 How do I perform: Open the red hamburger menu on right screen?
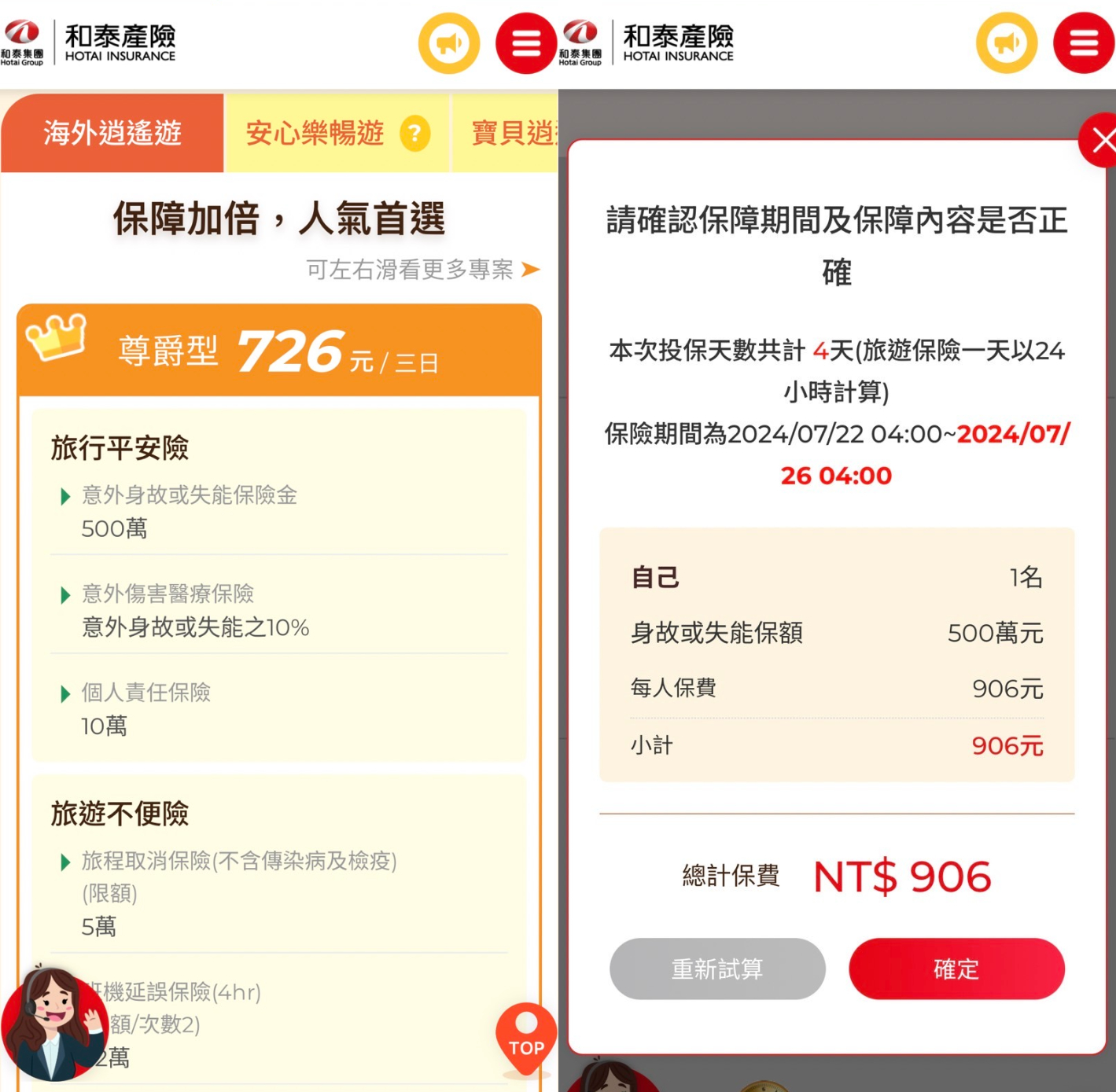(x=1084, y=43)
